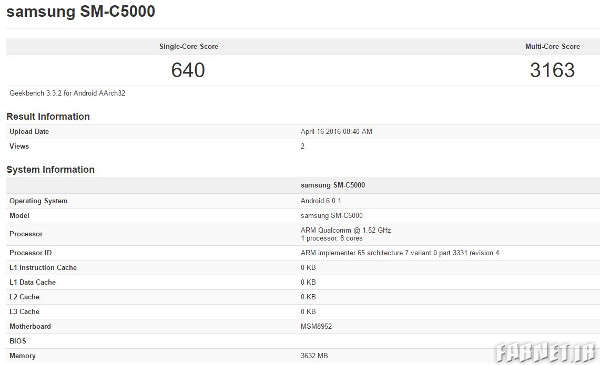Click the L2 Cache 0 KB value
This screenshot has height=365, width=600.
(308, 297)
